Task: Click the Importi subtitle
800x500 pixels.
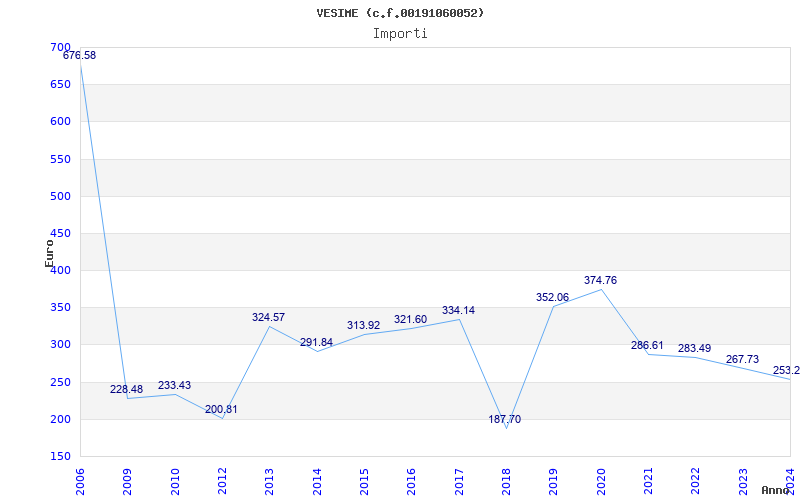Action: [400, 34]
